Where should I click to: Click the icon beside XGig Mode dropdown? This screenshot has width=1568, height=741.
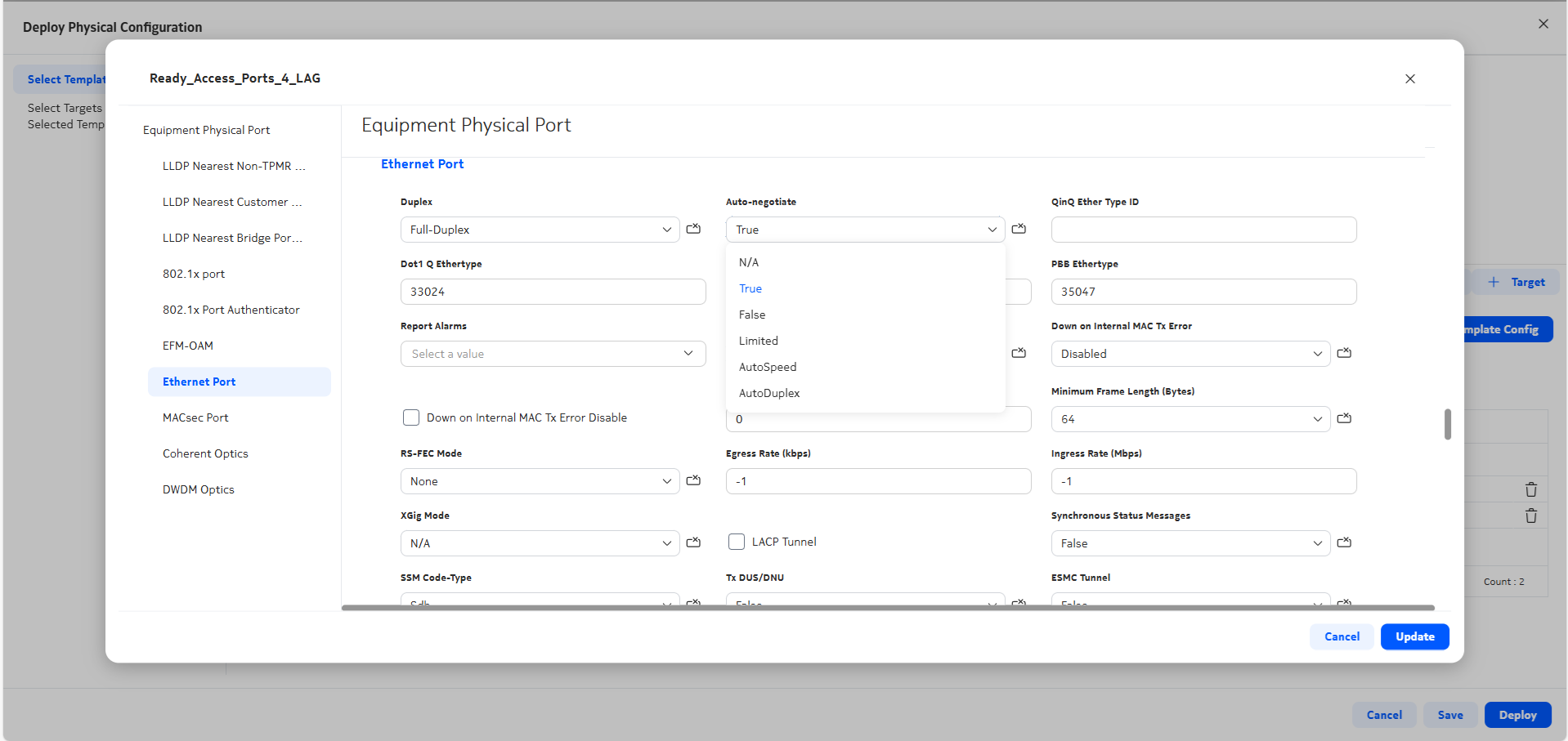pyautogui.click(x=693, y=542)
